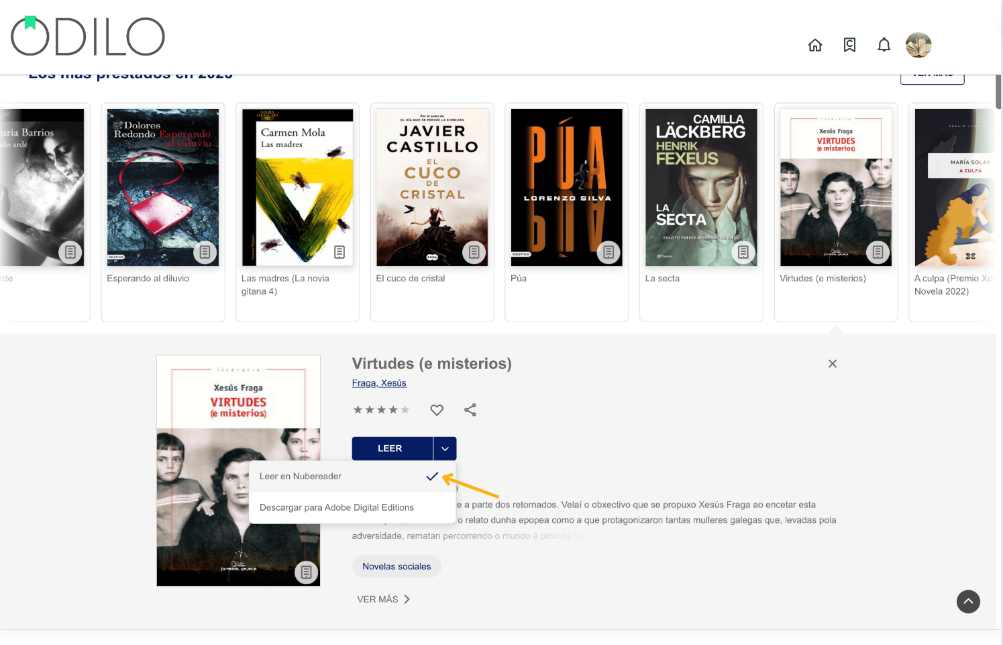The height and width of the screenshot is (645, 1003).
Task: Click the ebook format icon on Púa's cover
Action: [609, 253]
